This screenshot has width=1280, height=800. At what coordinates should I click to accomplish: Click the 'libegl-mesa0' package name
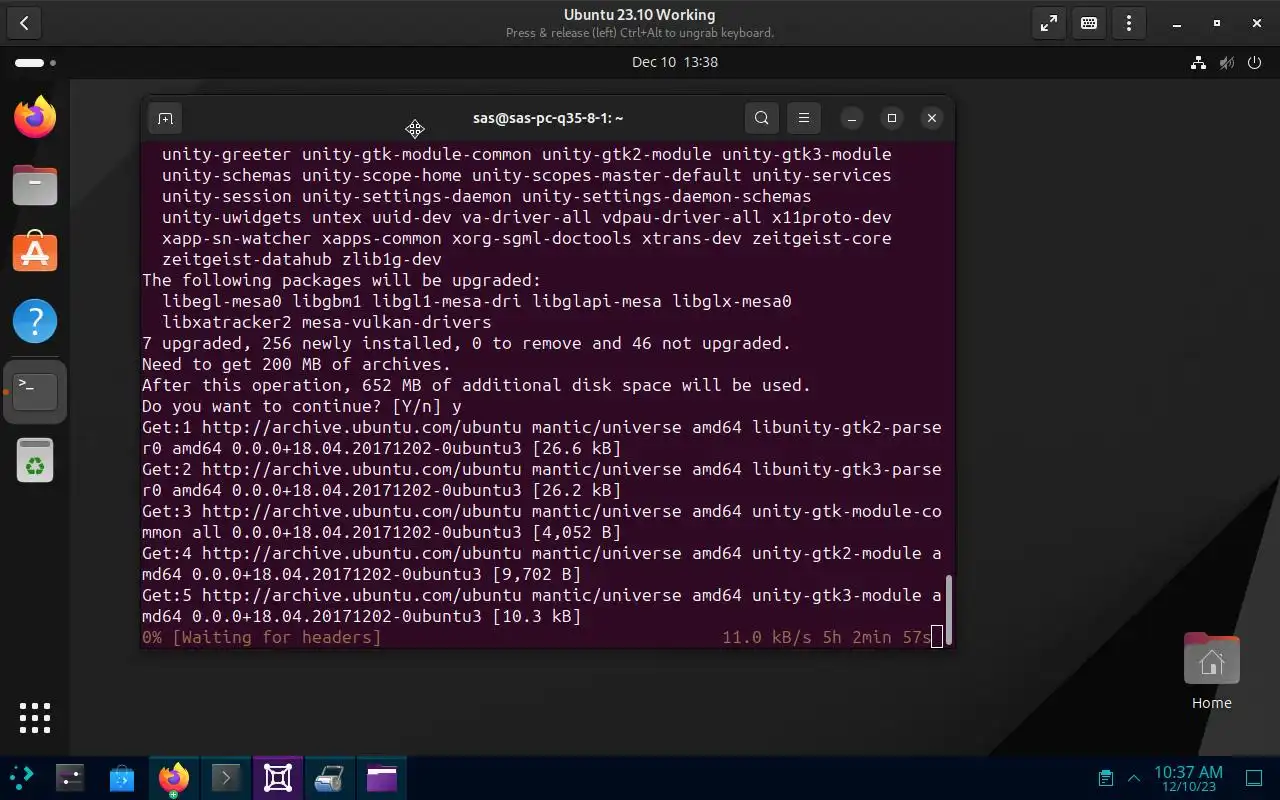coord(221,301)
